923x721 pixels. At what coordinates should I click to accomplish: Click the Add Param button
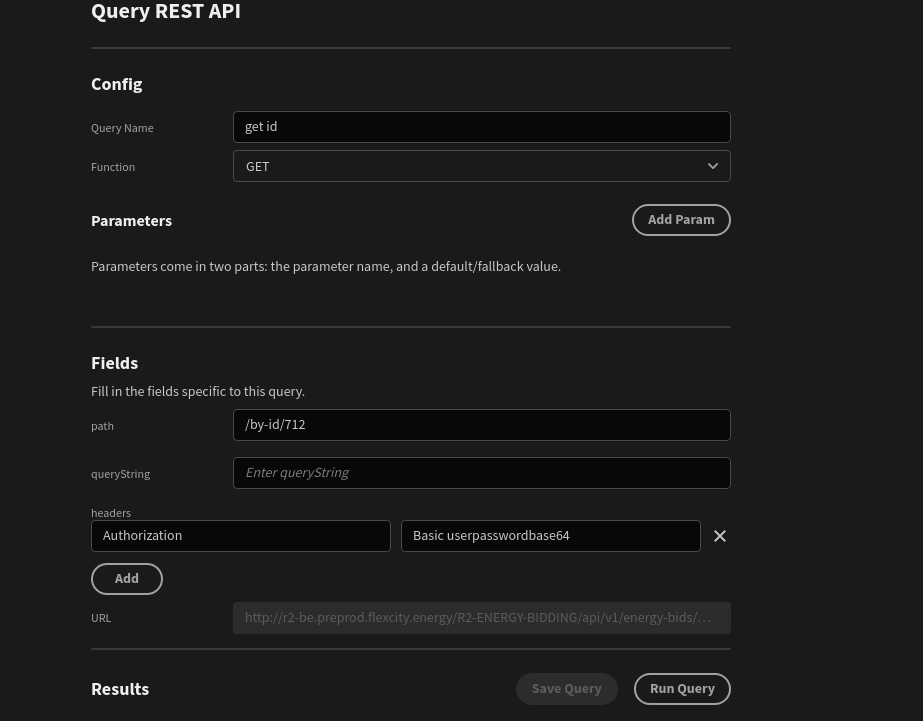681,220
